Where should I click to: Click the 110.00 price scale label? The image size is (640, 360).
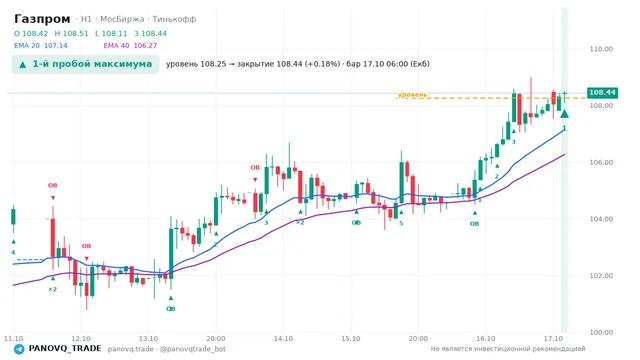[601, 49]
